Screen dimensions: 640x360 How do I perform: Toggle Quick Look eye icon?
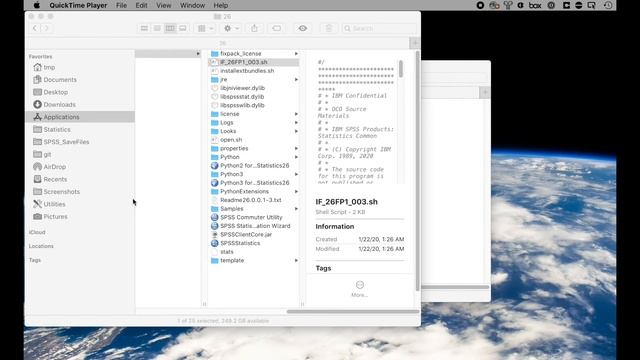[302, 28]
